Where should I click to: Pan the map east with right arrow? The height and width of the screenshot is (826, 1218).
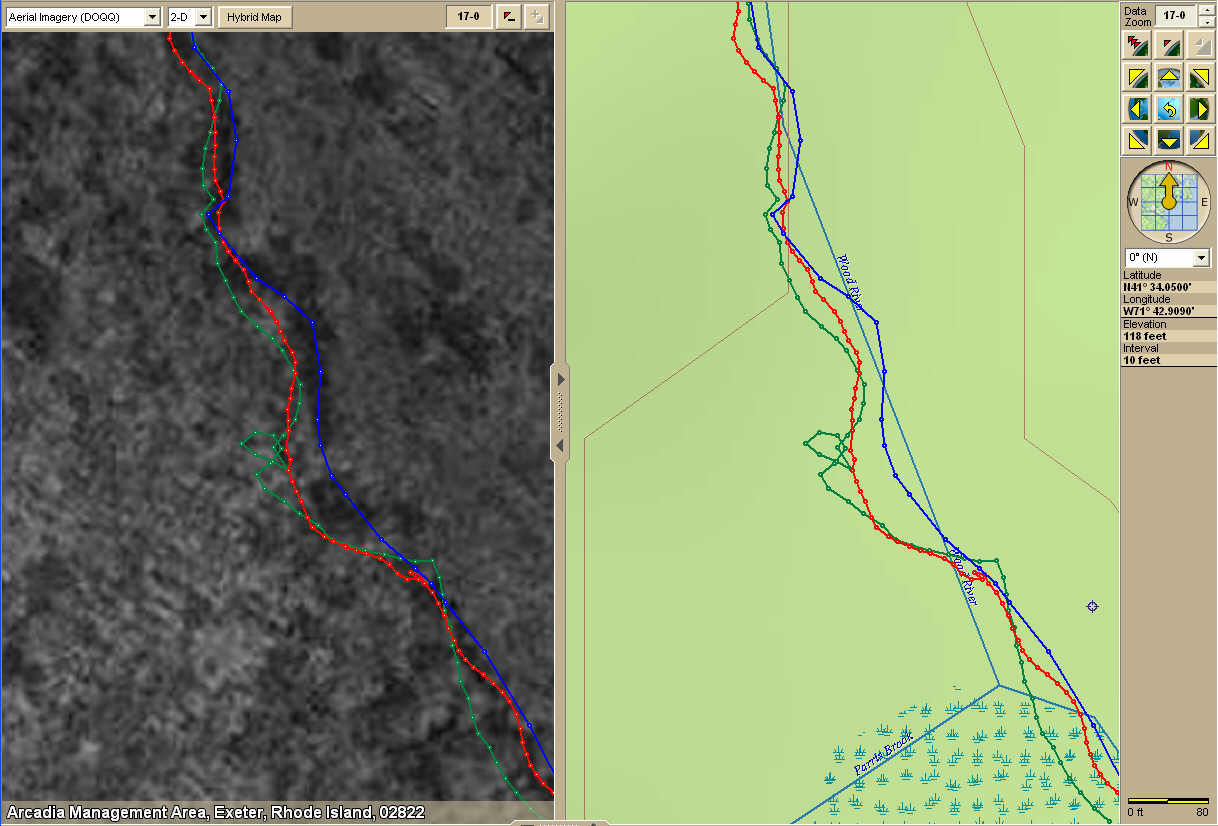(x=1199, y=108)
